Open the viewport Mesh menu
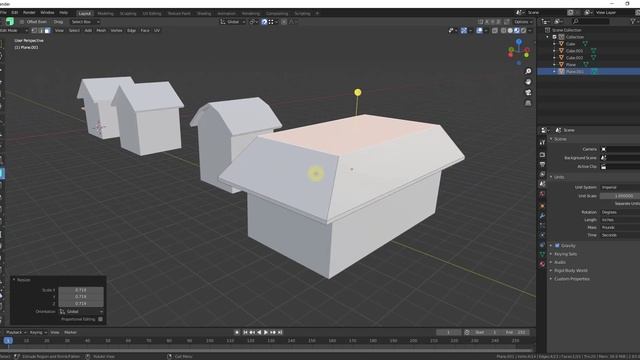 click(101, 31)
